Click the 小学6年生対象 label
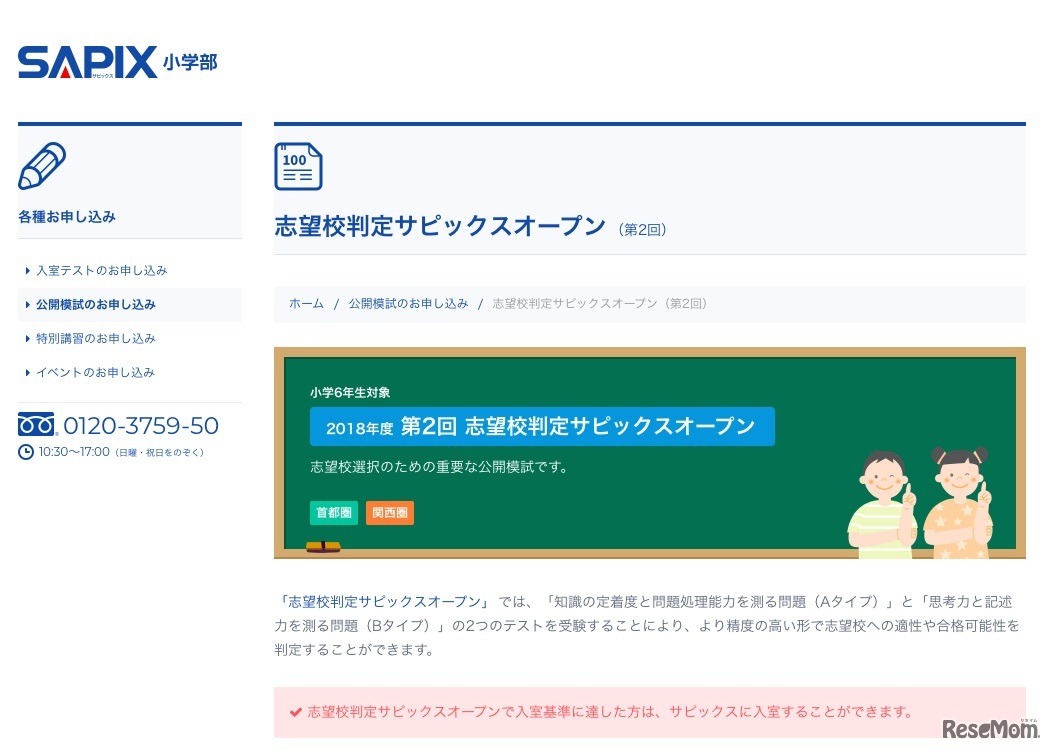 tap(350, 393)
